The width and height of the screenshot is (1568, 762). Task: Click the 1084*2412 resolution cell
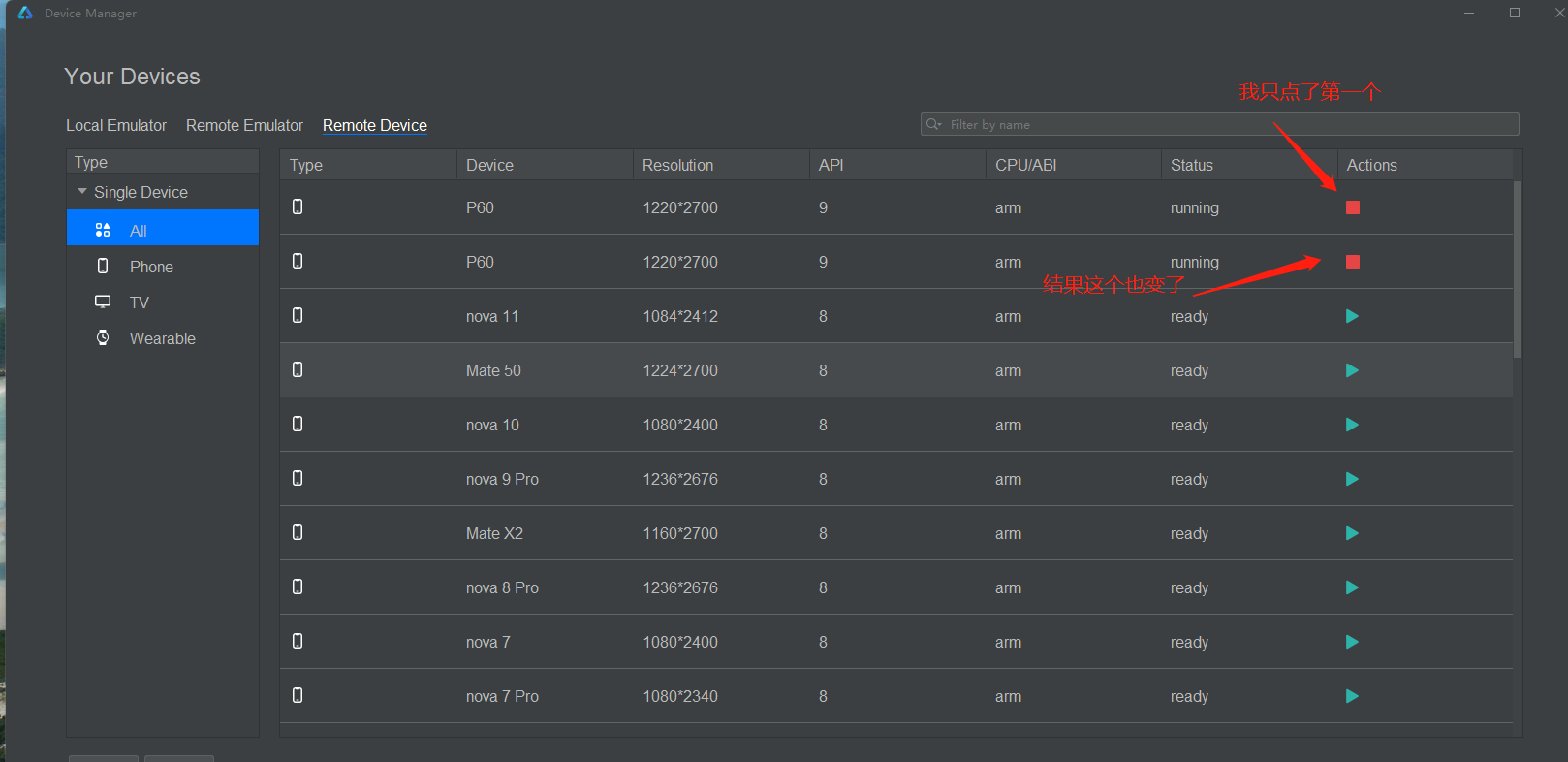pos(680,316)
